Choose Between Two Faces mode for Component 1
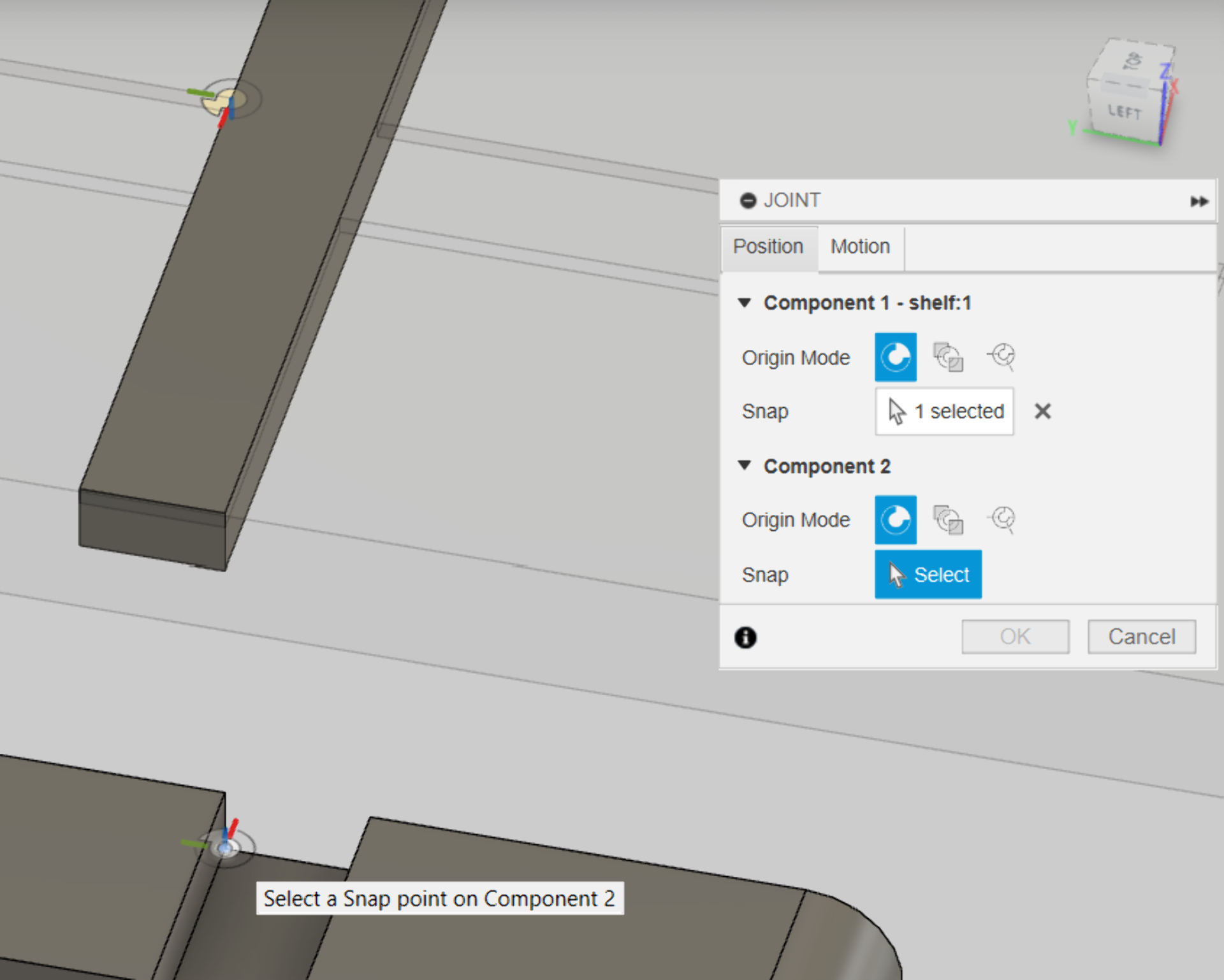Viewport: 1224px width, 980px height. (x=948, y=357)
